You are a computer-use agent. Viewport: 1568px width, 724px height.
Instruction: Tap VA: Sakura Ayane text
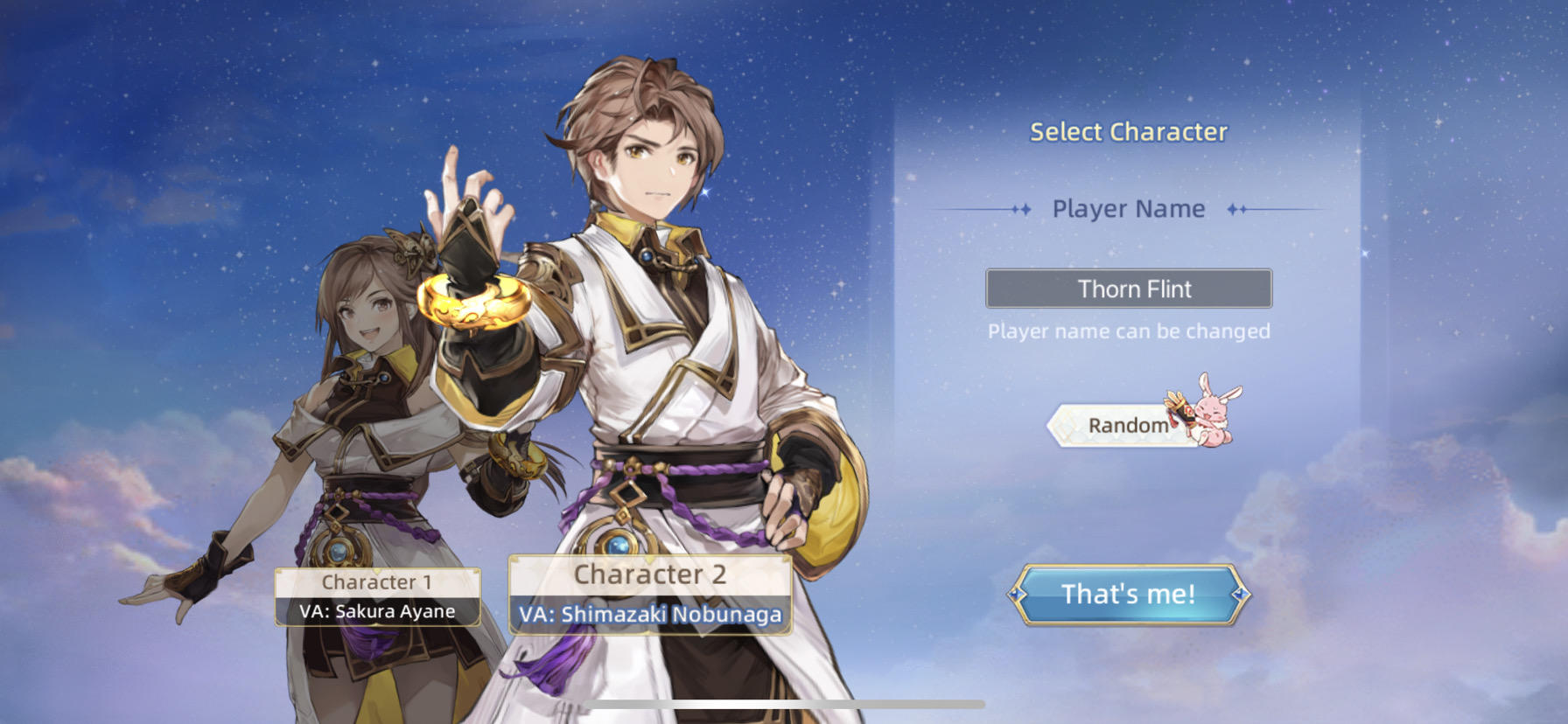[x=377, y=611]
